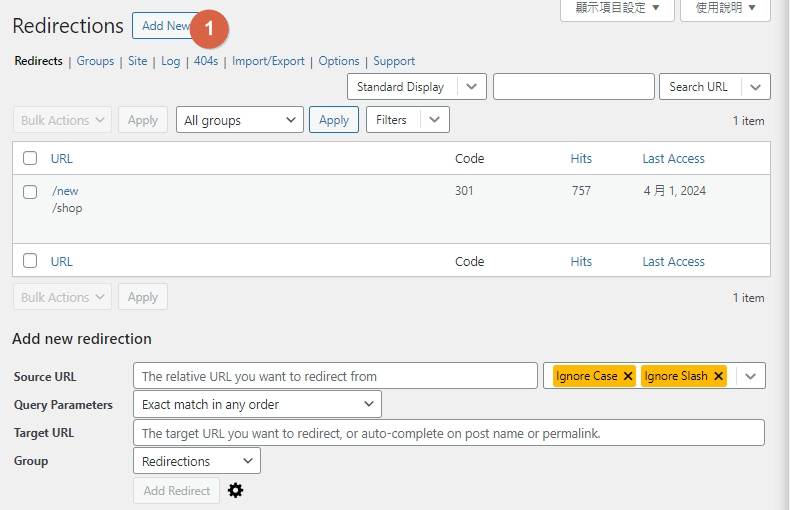This screenshot has width=790, height=510.
Task: Expand the Standard Display options chevron
Action: [473, 87]
